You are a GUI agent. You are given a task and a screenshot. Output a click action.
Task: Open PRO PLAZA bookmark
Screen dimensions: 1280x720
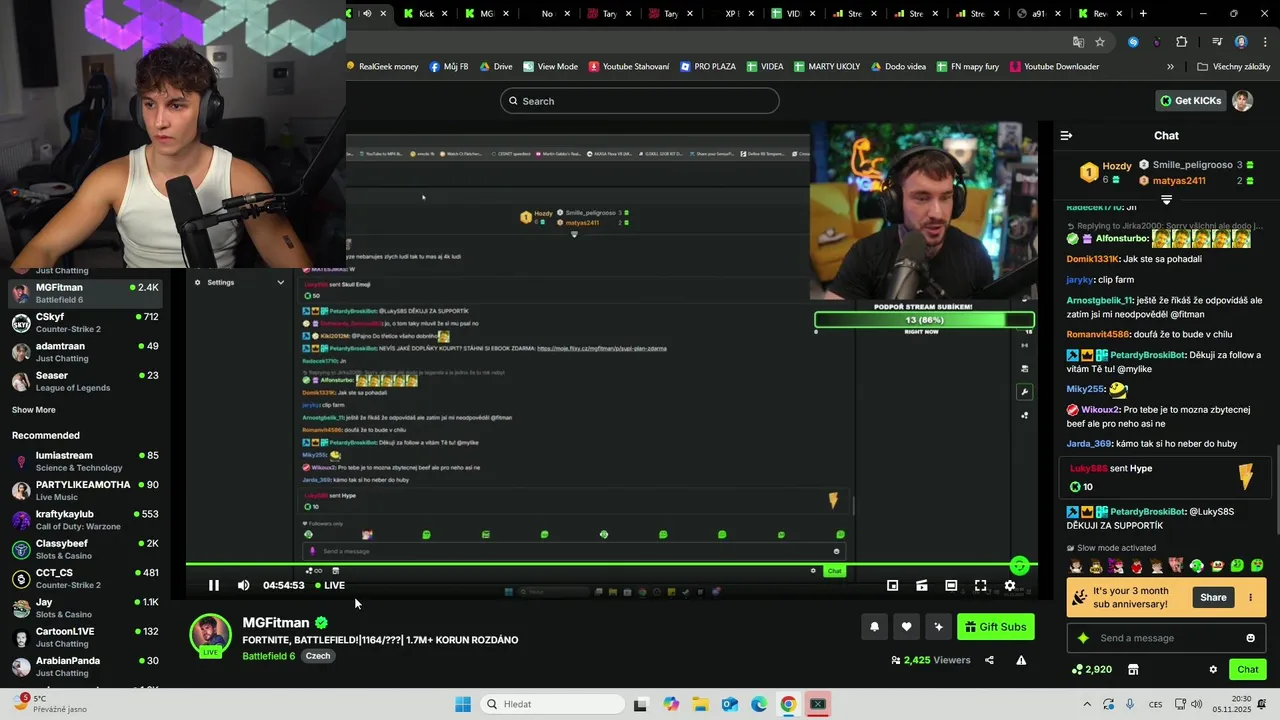(x=708, y=67)
